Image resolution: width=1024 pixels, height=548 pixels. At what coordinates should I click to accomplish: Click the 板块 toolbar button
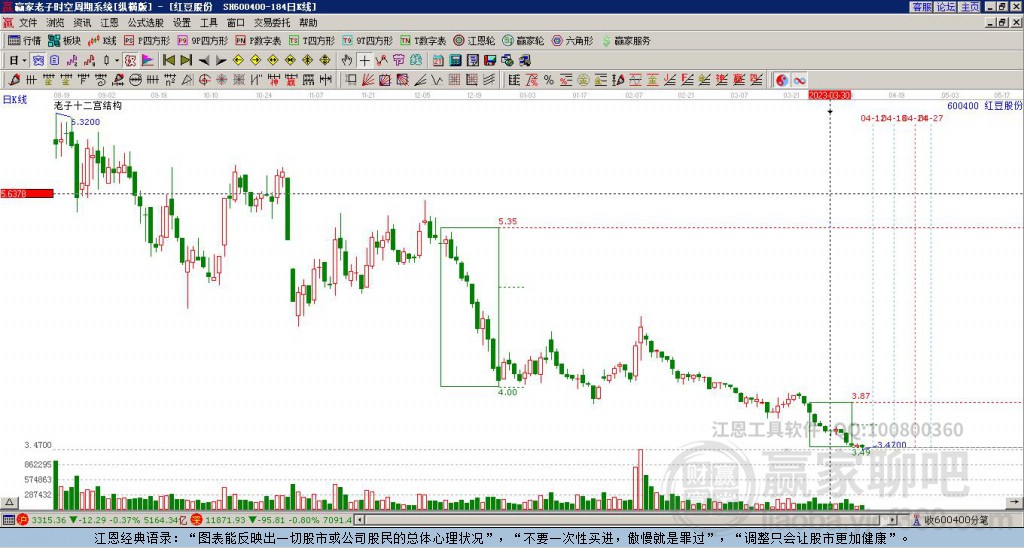(63, 41)
